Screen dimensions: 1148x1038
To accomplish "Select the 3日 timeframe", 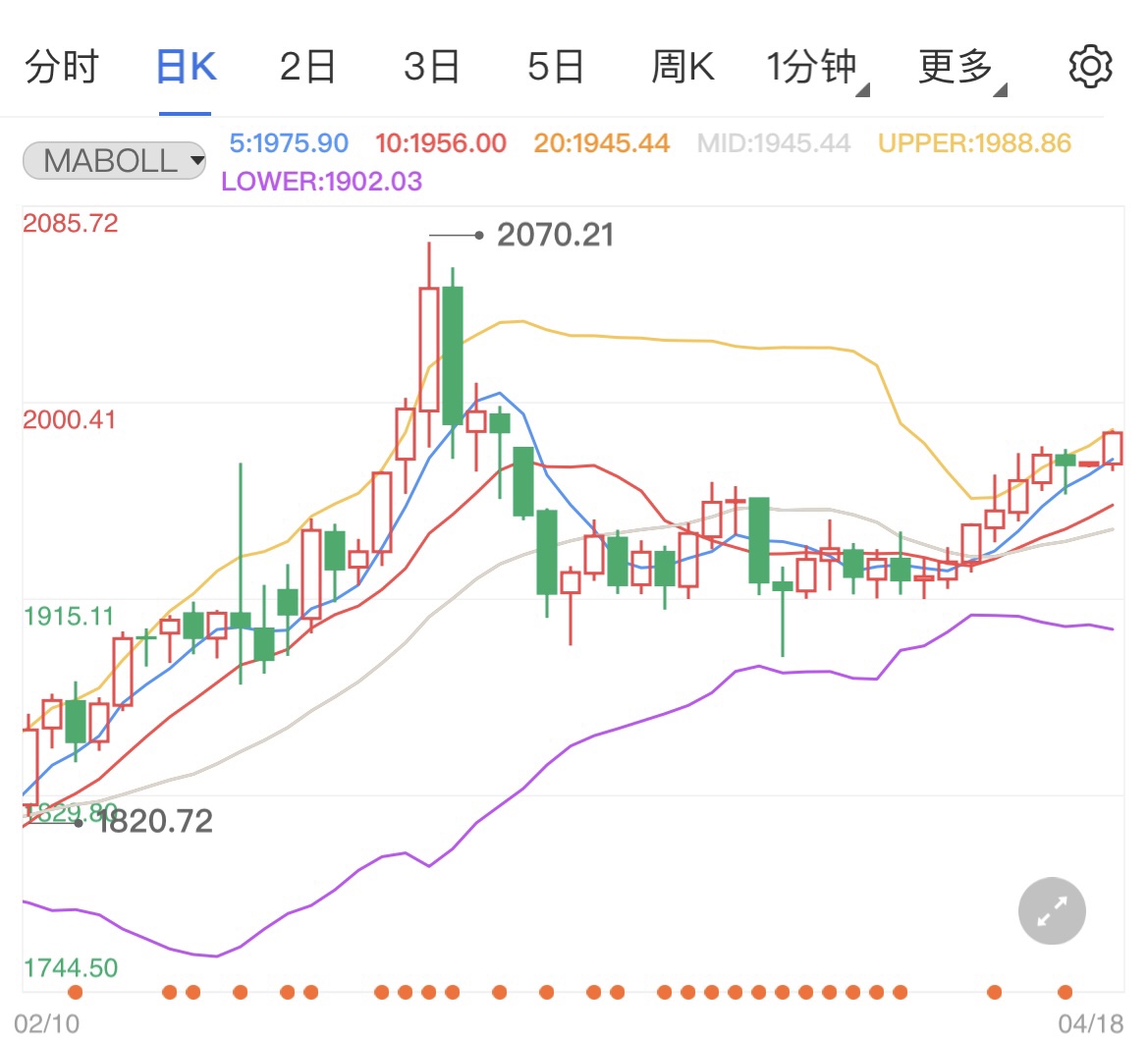I will pyautogui.click(x=431, y=67).
